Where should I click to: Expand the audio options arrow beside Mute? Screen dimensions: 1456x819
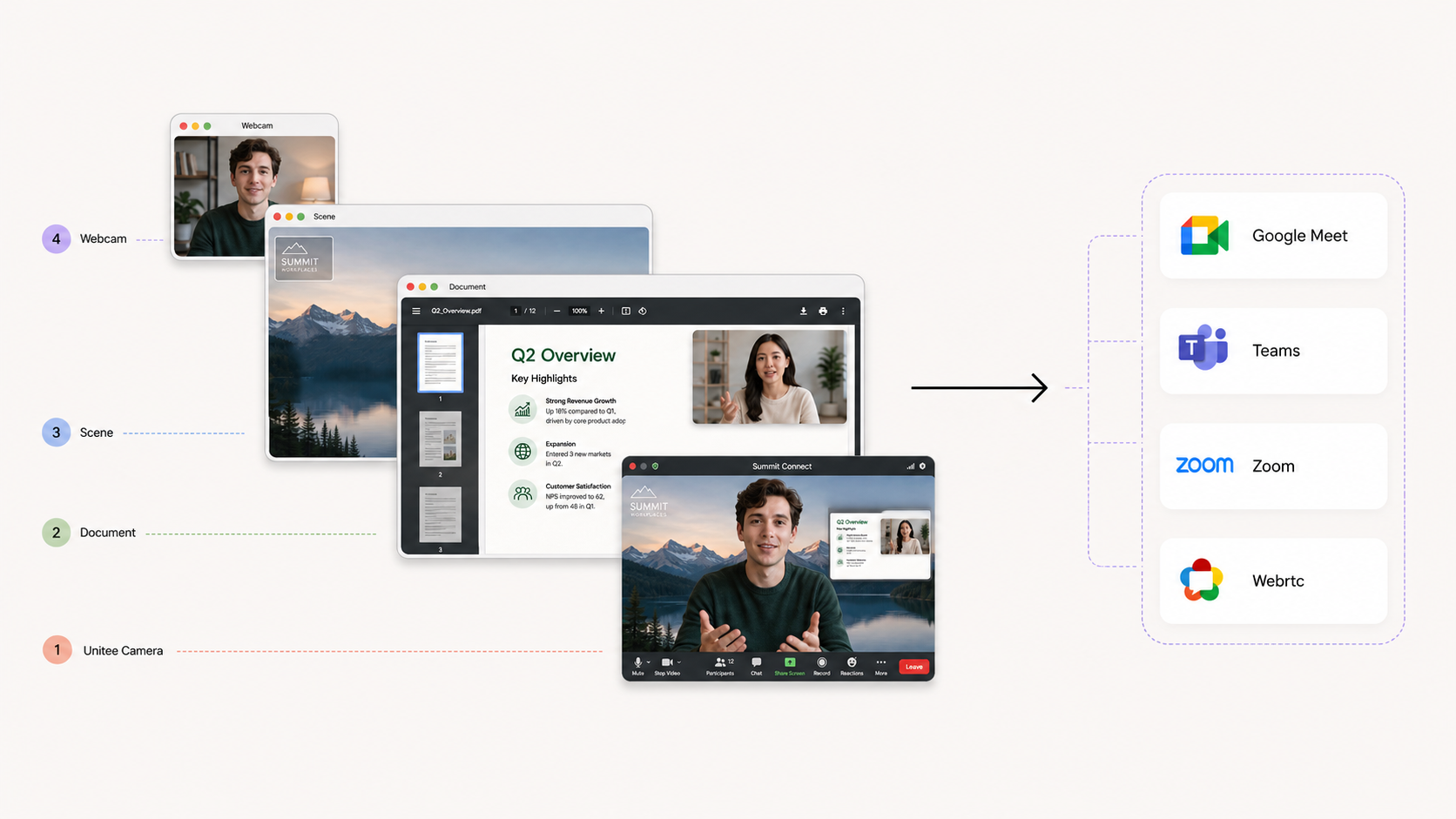649,662
